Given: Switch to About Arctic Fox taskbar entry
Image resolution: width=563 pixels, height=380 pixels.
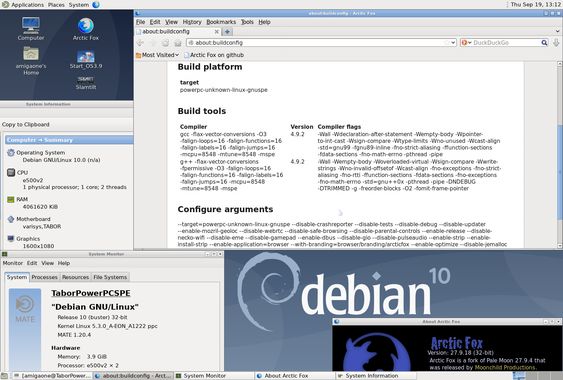Looking at the screenshot, I should point(295,376).
